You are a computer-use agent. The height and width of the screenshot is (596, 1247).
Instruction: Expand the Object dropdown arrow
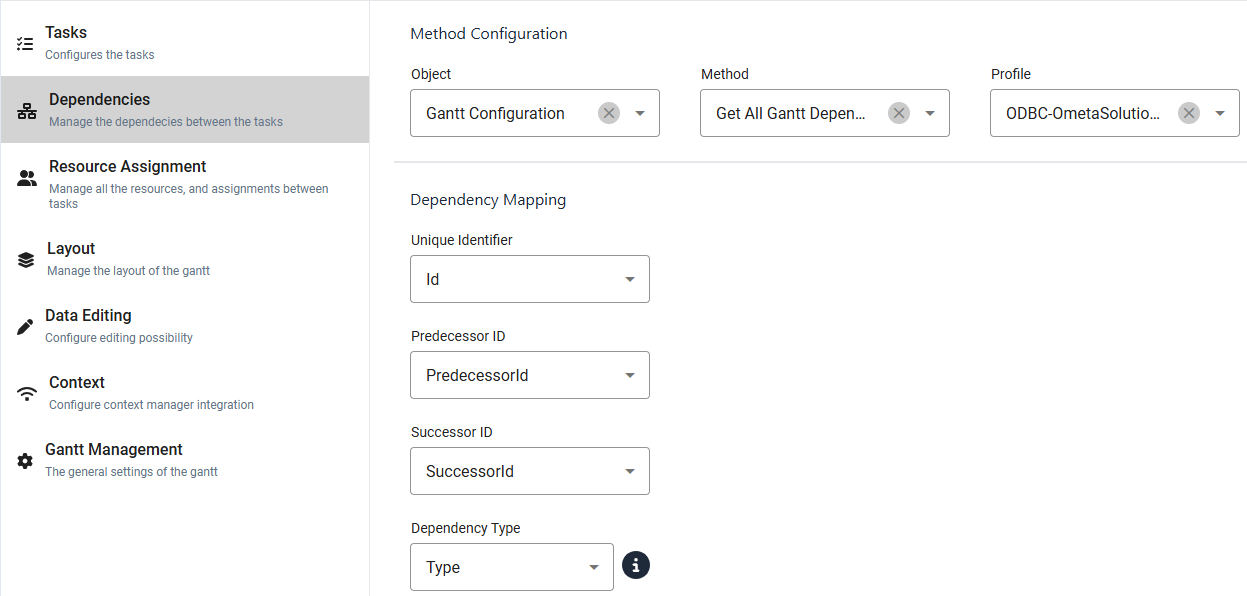tap(640, 113)
